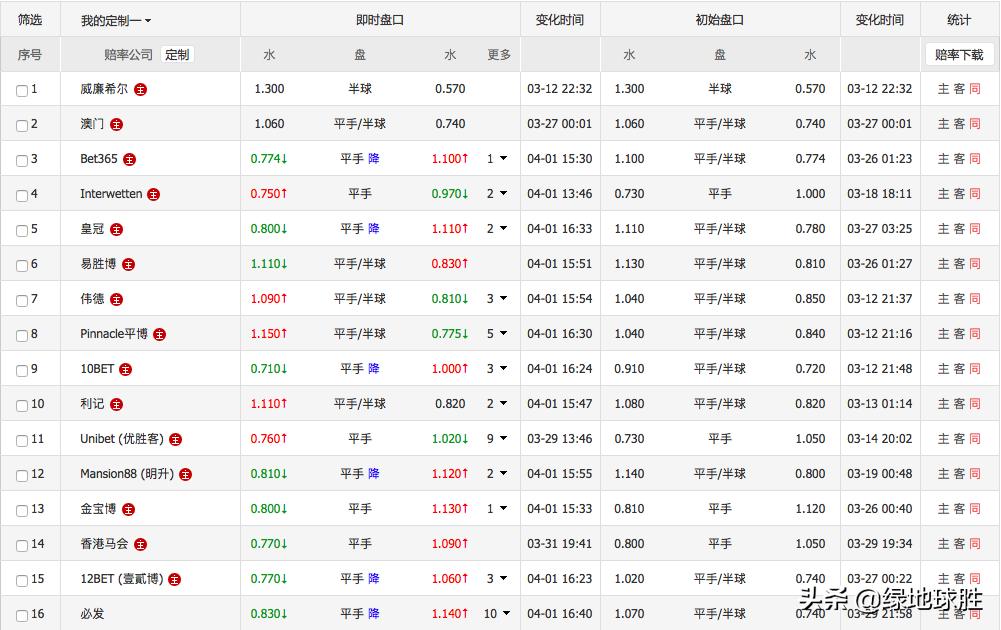
Task: Click 主 stats link in 威廉希尔 row
Action: pyautogui.click(x=943, y=89)
